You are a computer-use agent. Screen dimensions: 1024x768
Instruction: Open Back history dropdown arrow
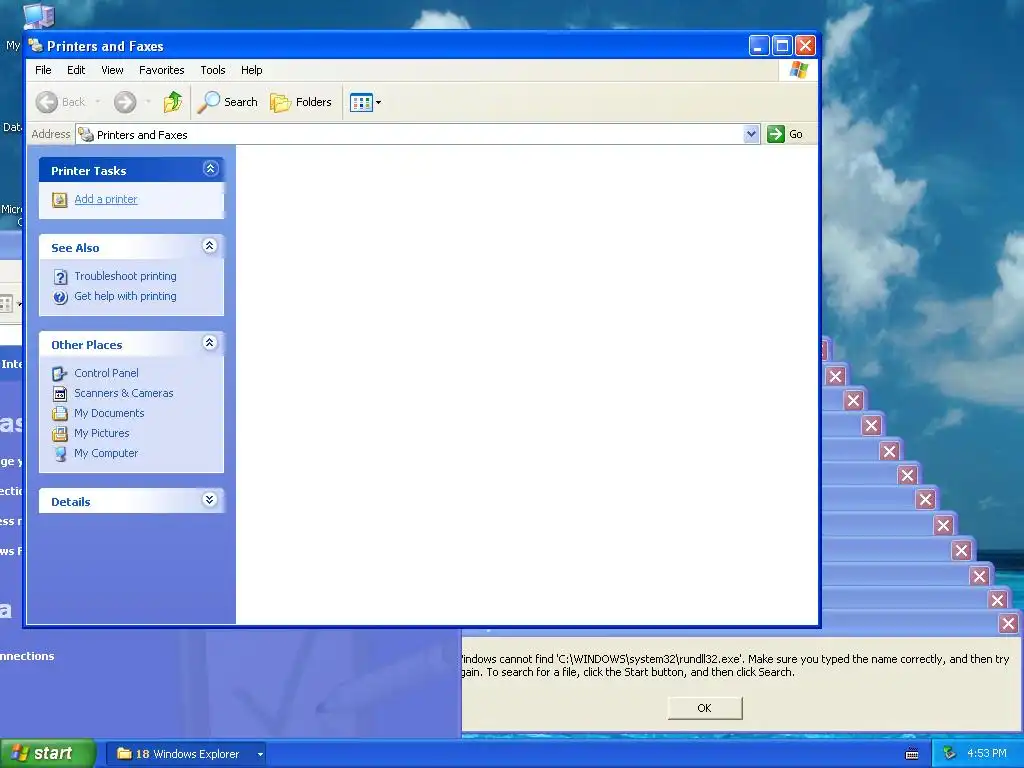click(x=98, y=102)
